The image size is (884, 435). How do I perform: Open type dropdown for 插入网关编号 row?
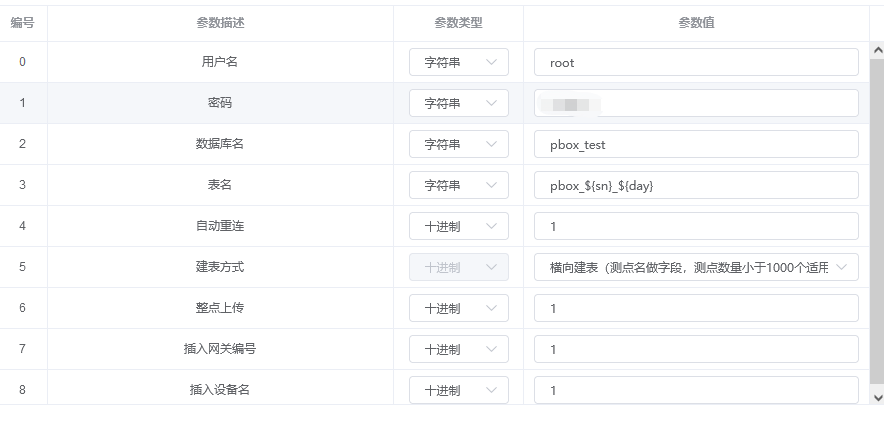[x=458, y=349]
